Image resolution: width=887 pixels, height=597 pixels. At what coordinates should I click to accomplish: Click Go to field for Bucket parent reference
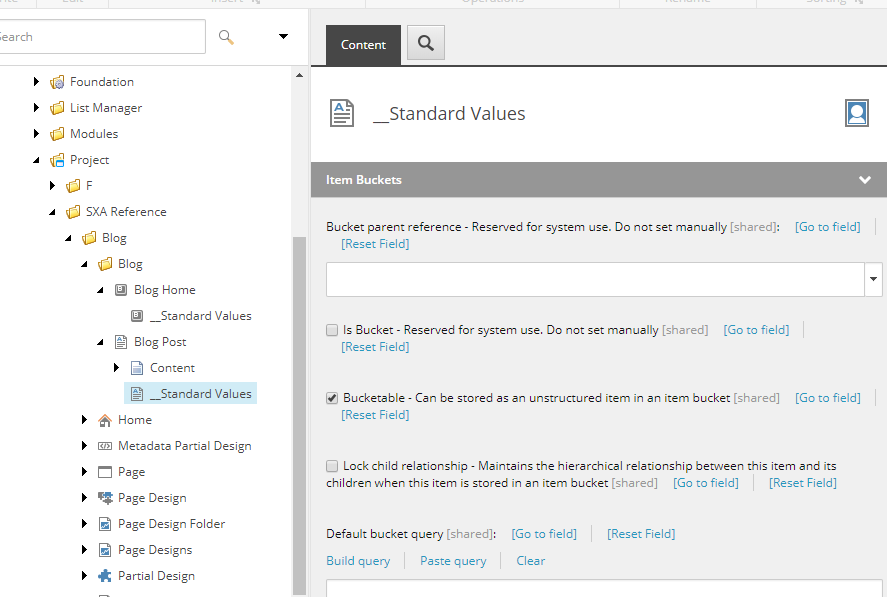tap(828, 227)
